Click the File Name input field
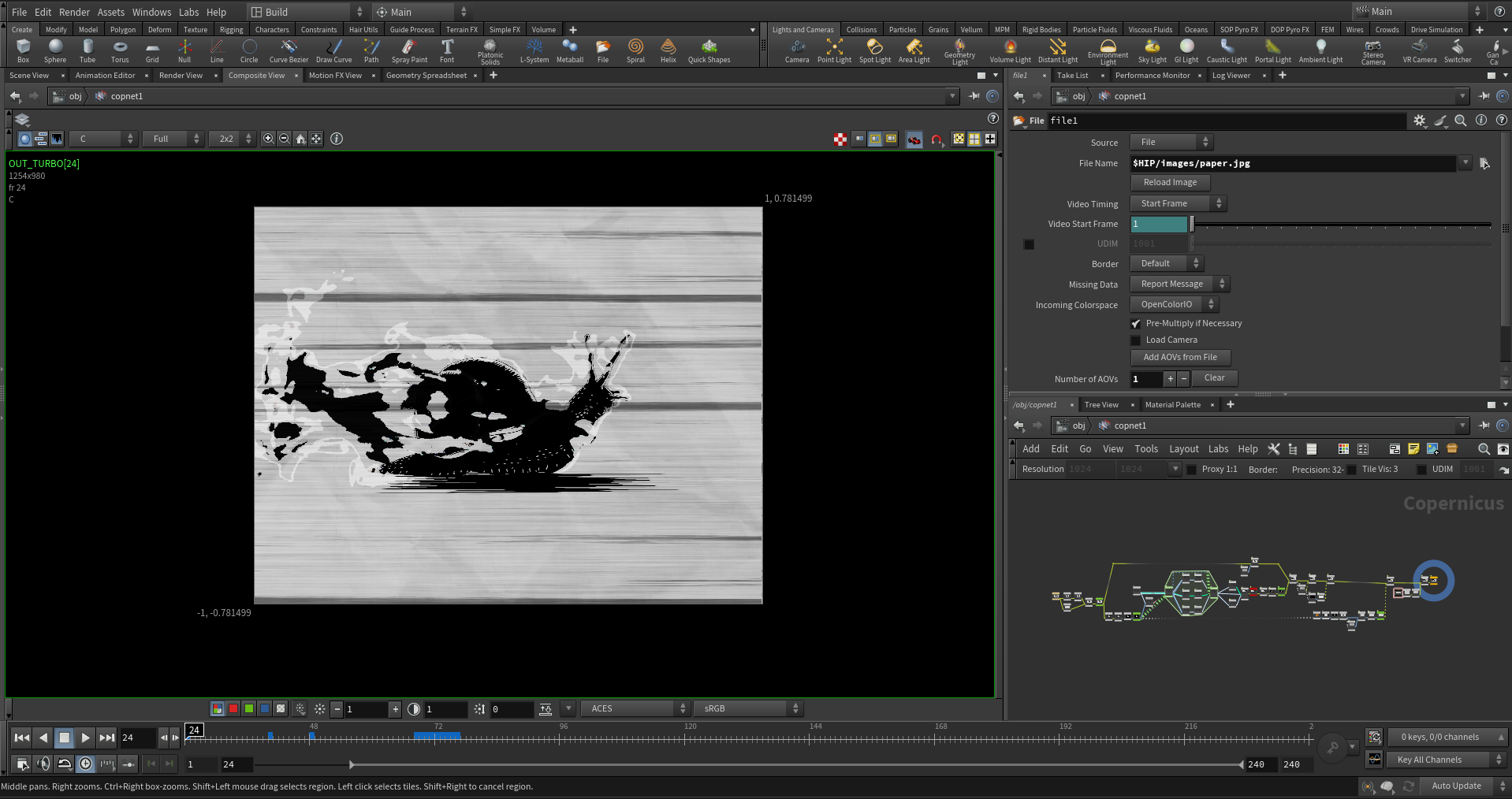Viewport: 1512px width, 799px height. click(1294, 164)
